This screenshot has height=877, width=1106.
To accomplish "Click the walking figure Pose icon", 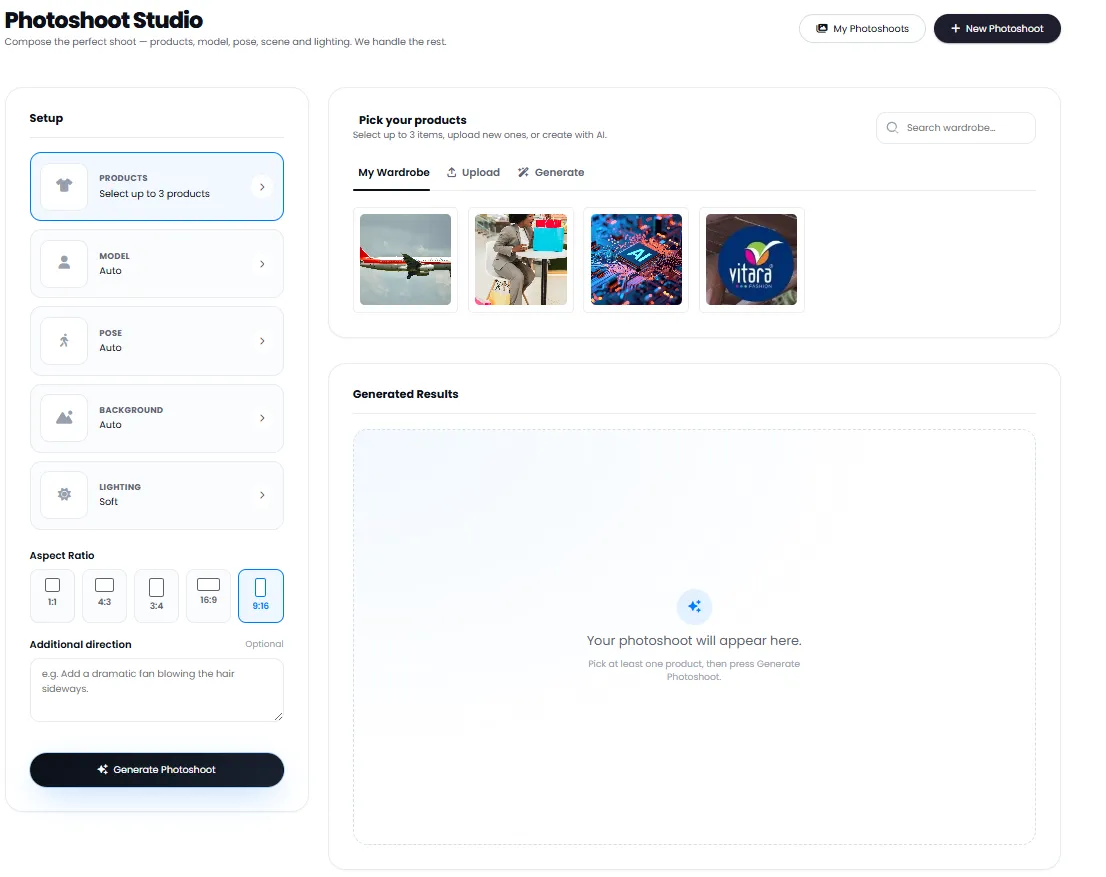I will (x=64, y=340).
